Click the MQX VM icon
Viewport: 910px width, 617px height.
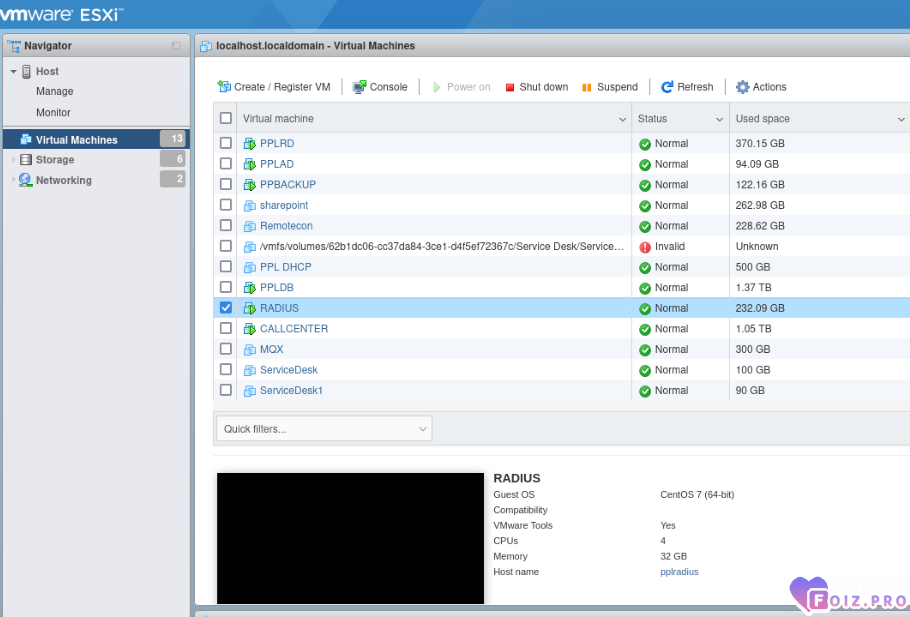(250, 349)
